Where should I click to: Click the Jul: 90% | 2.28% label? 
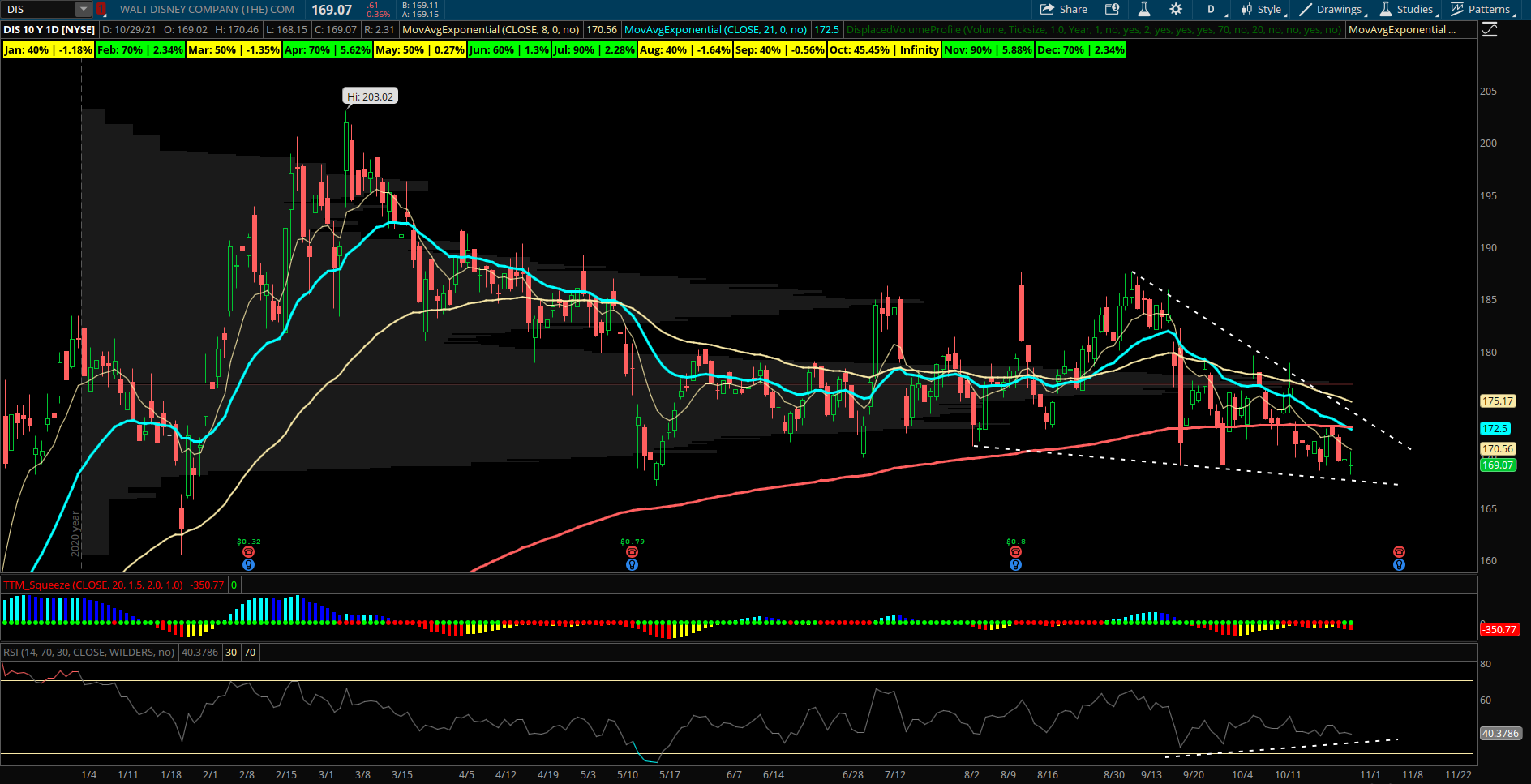tap(594, 49)
